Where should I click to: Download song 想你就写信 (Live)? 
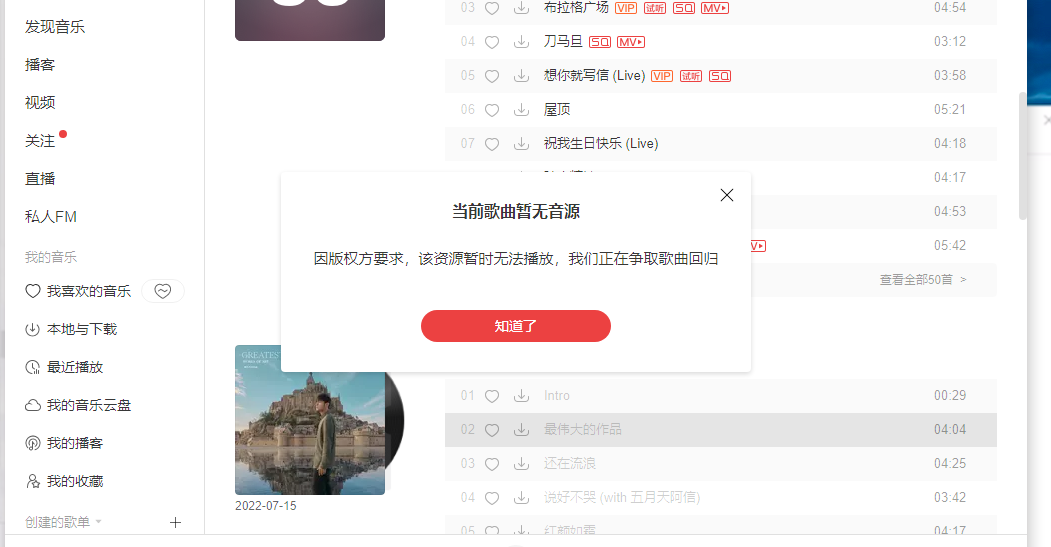tap(521, 76)
